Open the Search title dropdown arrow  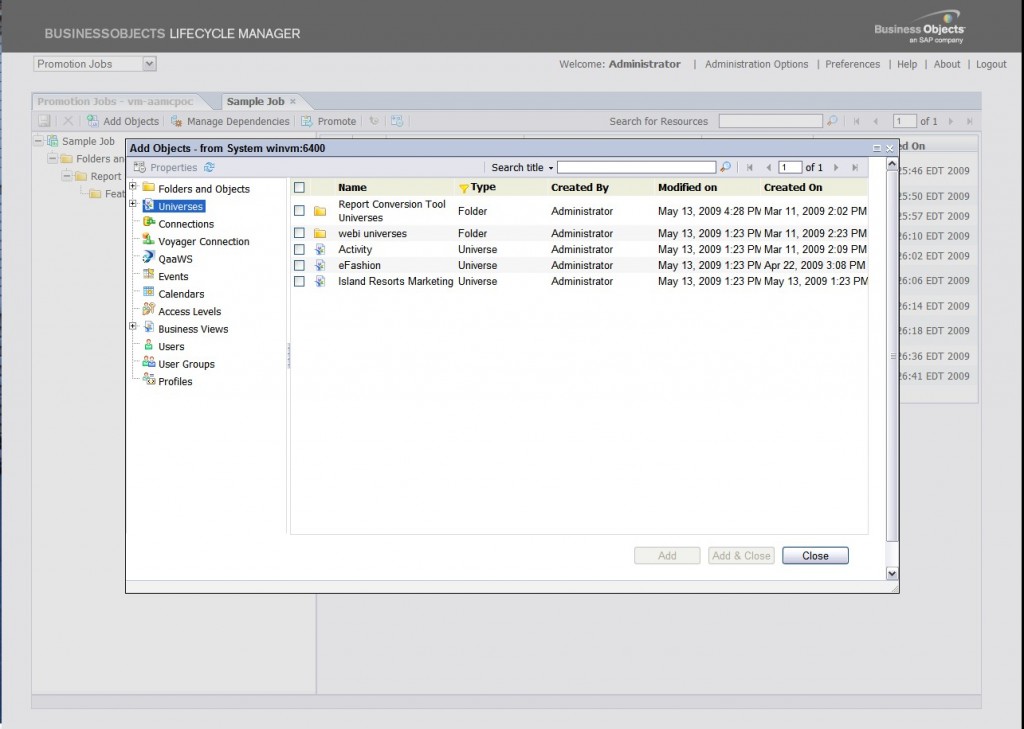tap(551, 169)
